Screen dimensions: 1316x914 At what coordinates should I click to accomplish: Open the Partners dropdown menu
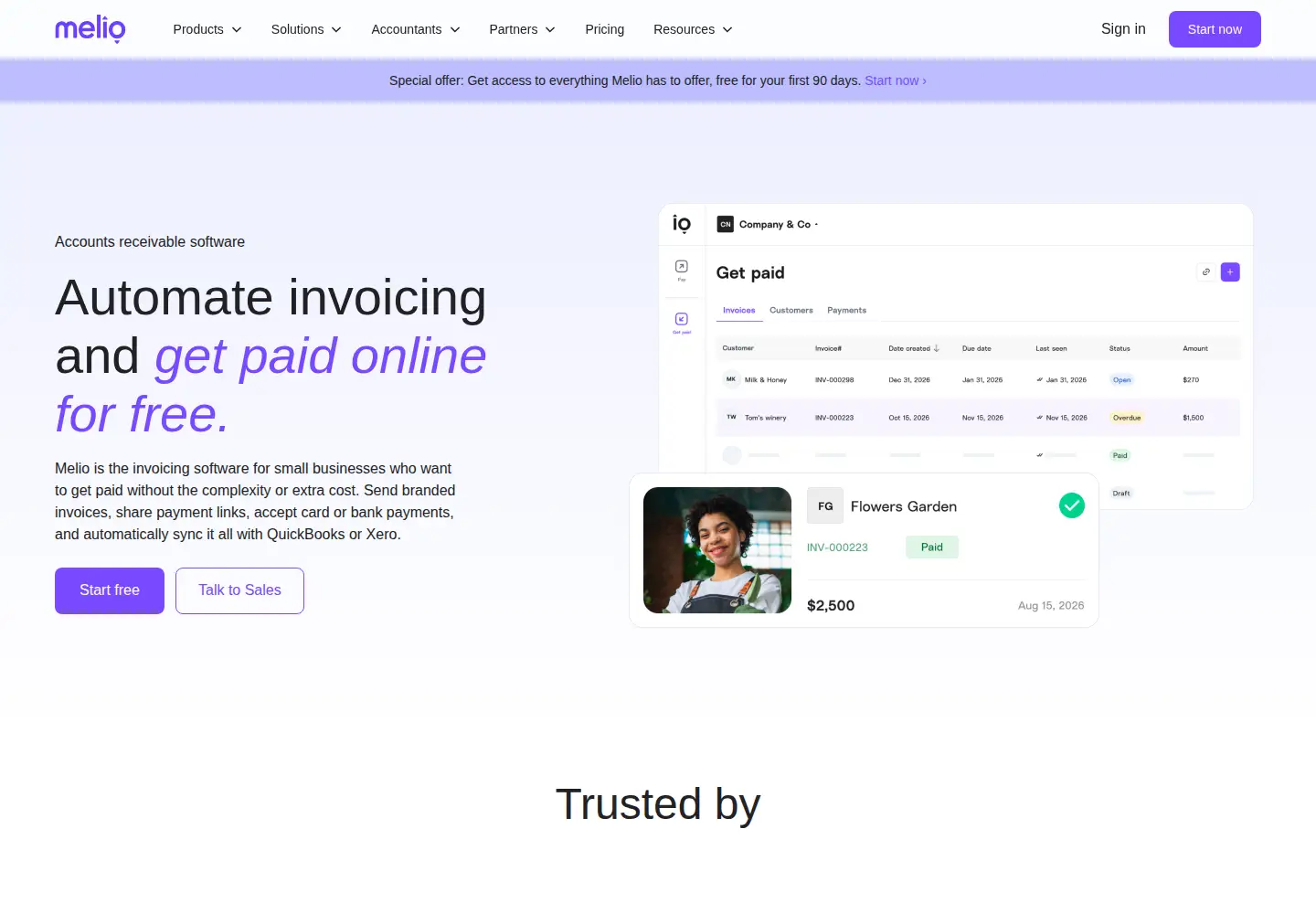tap(523, 29)
